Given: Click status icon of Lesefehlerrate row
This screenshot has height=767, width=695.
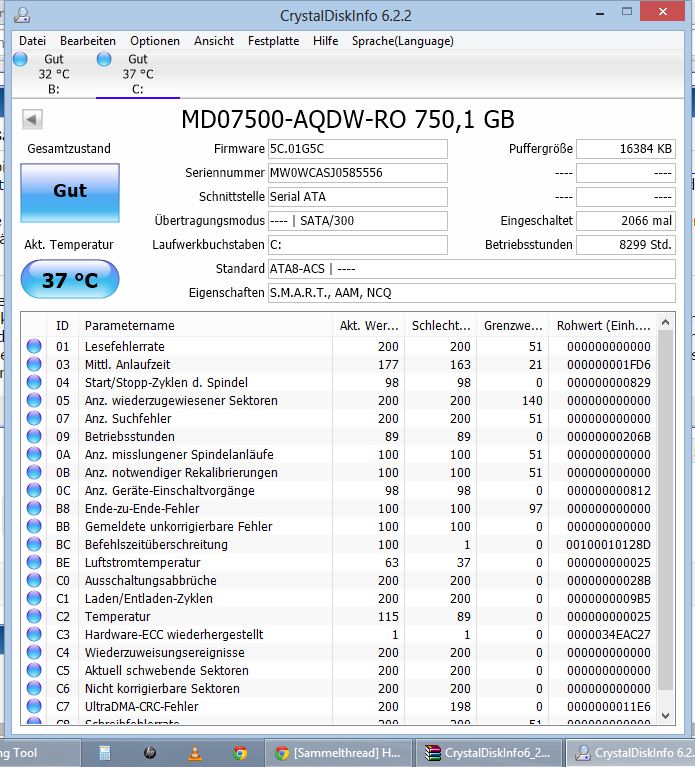Looking at the screenshot, I should [34, 346].
